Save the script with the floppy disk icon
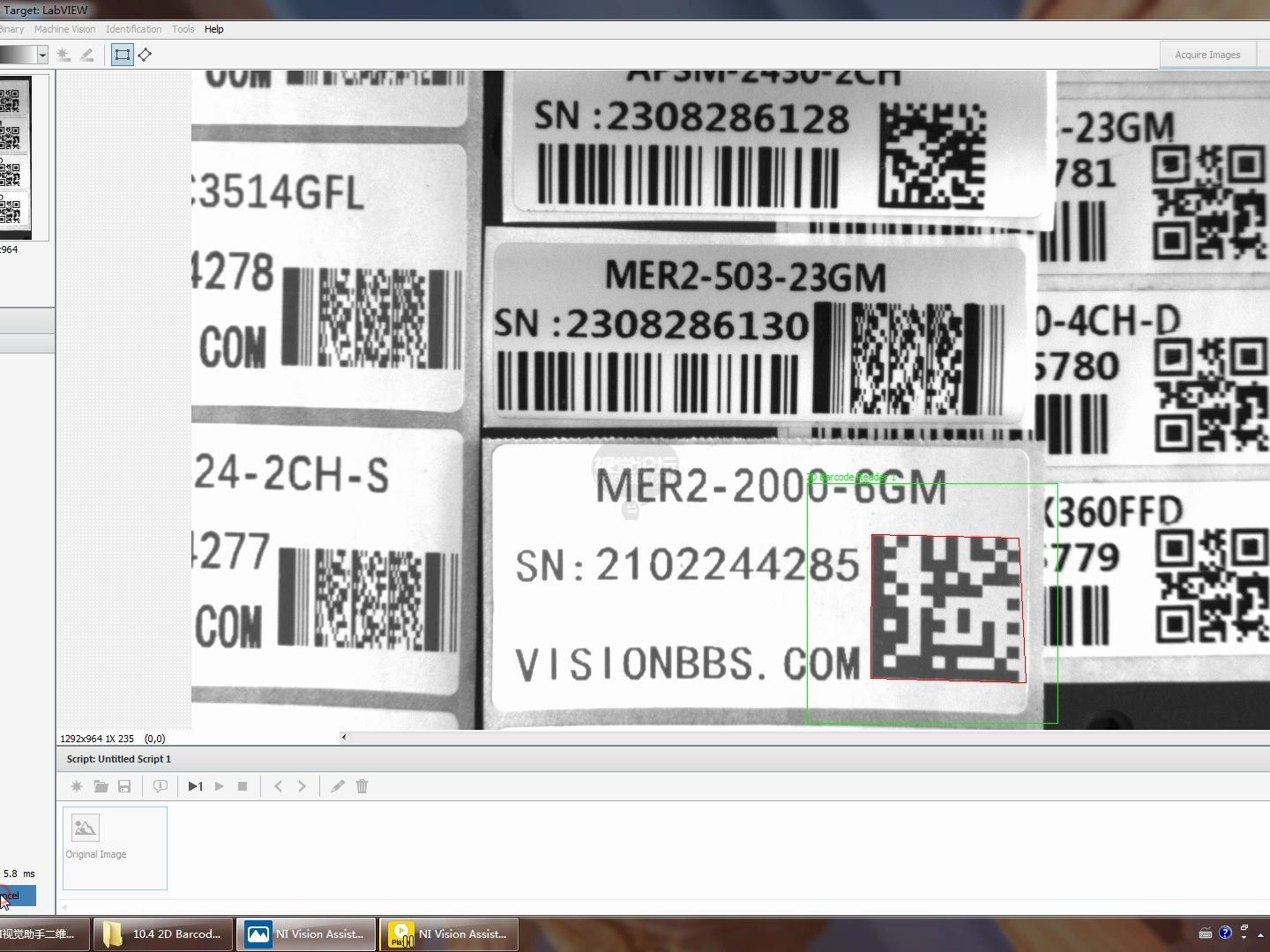This screenshot has width=1270, height=952. tap(124, 786)
